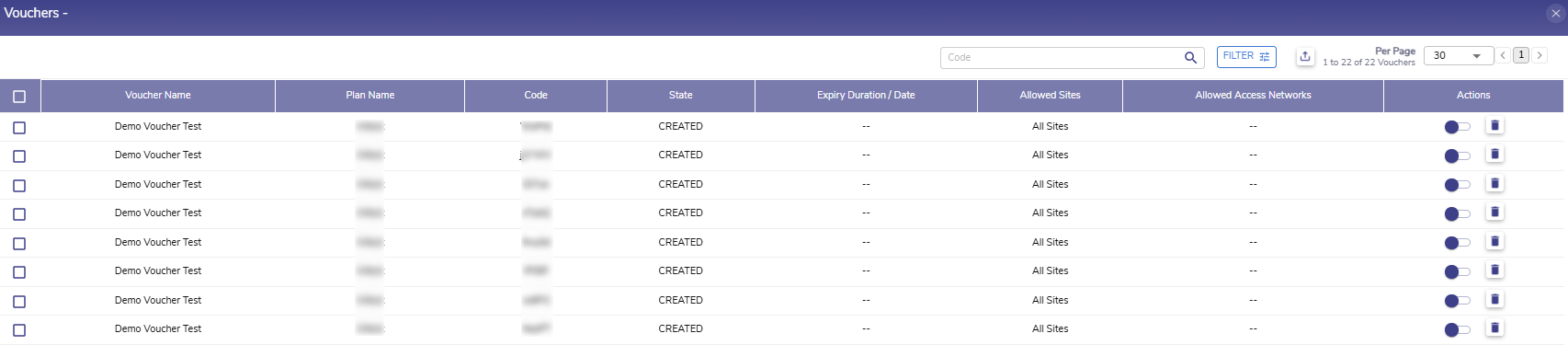
Task: Click the Voucher Name column header
Action: (158, 96)
